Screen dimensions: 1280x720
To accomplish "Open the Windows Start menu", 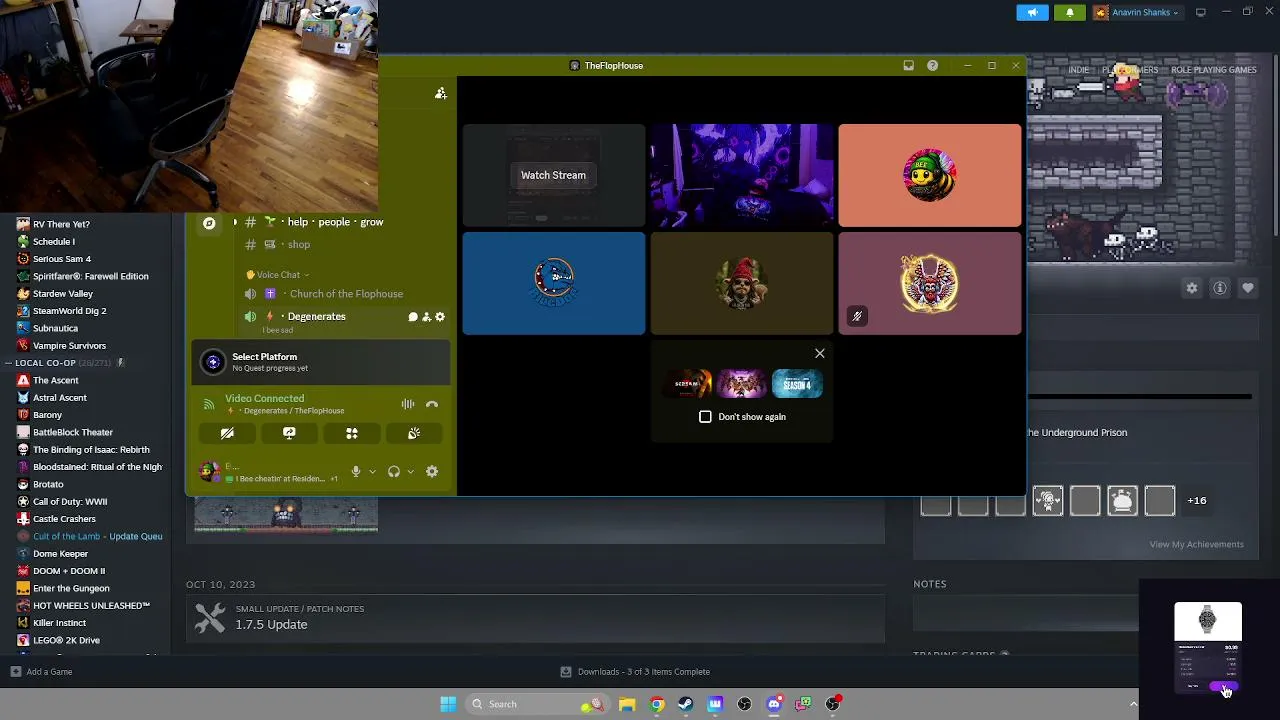I will point(448,704).
